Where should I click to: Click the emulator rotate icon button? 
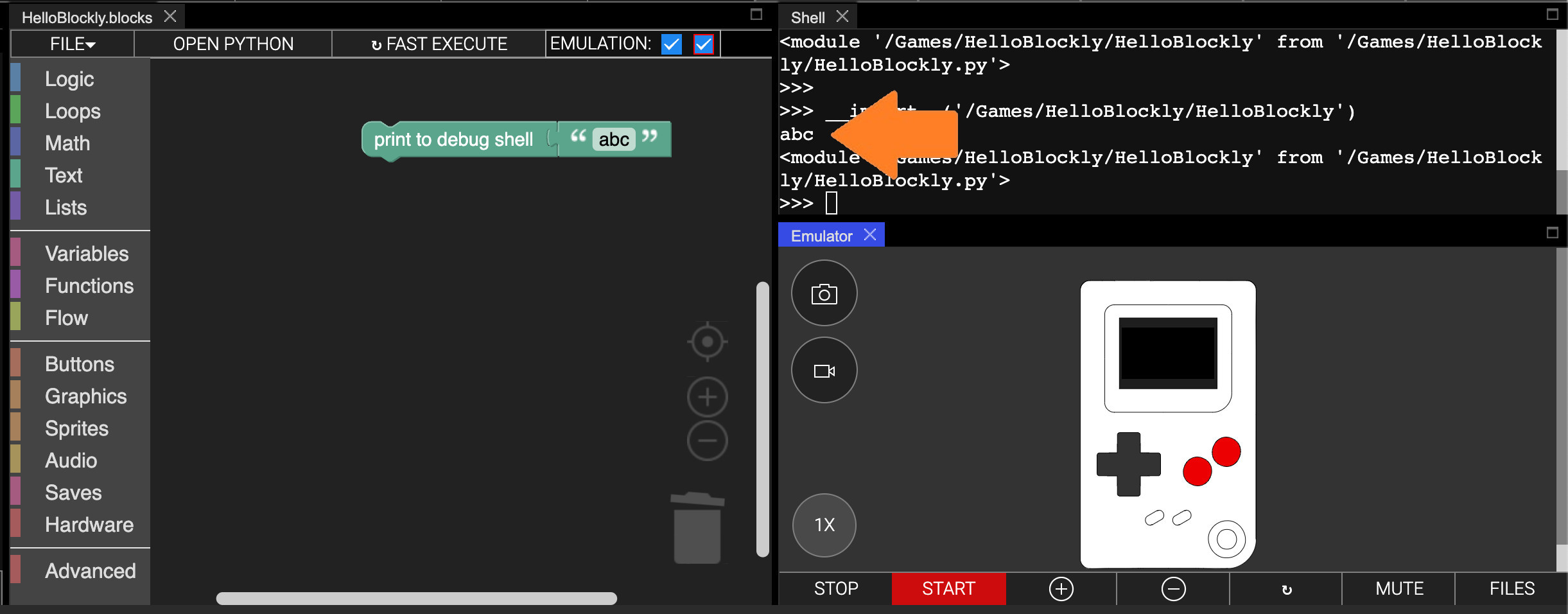coord(1286,589)
